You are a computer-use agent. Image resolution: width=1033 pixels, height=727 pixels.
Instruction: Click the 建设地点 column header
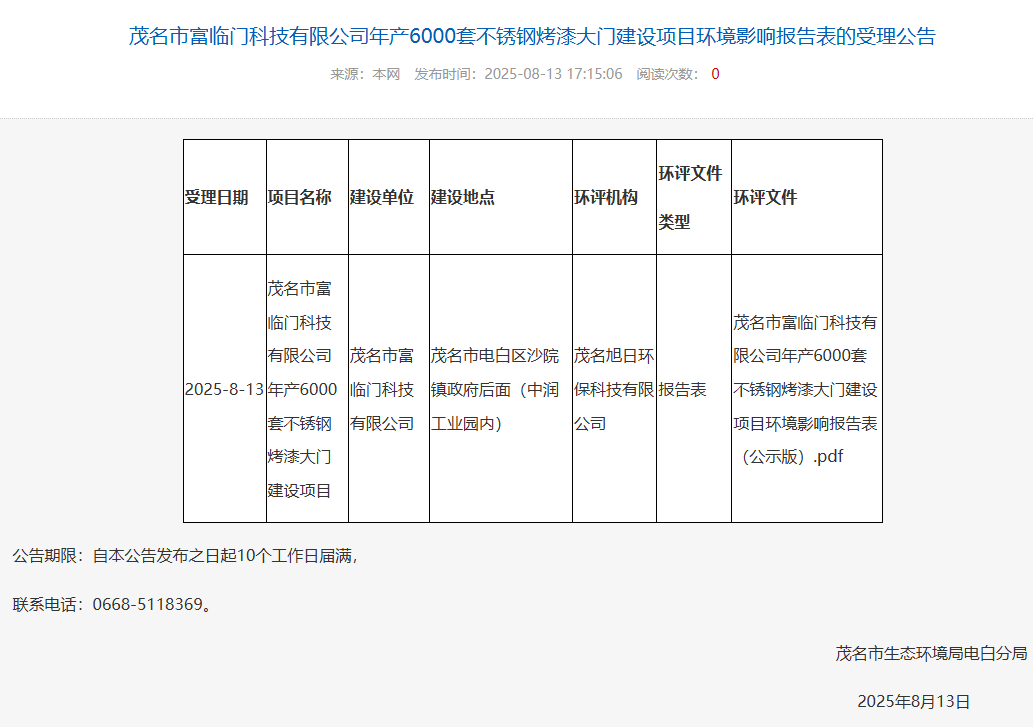(x=463, y=197)
